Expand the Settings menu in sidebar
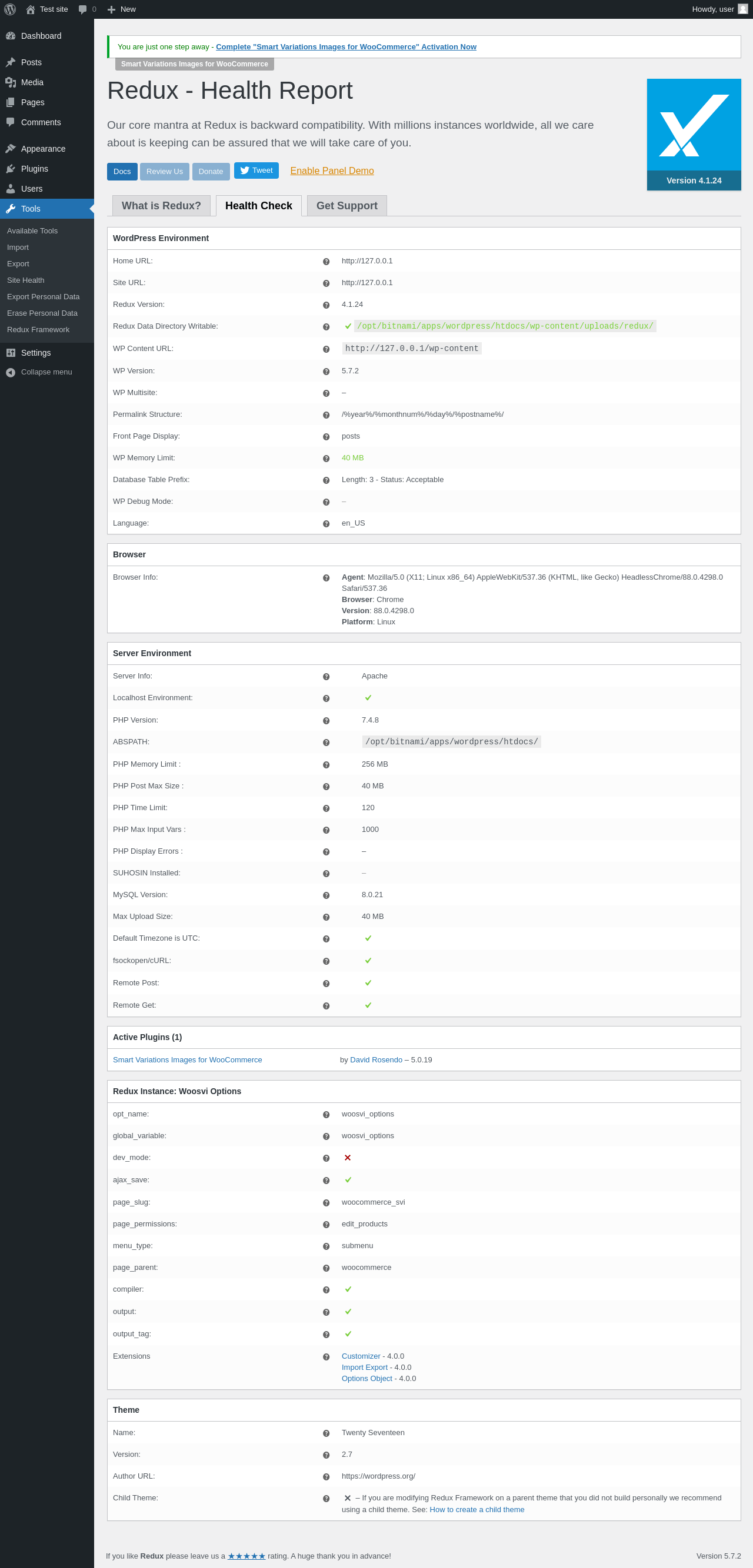 [x=35, y=353]
